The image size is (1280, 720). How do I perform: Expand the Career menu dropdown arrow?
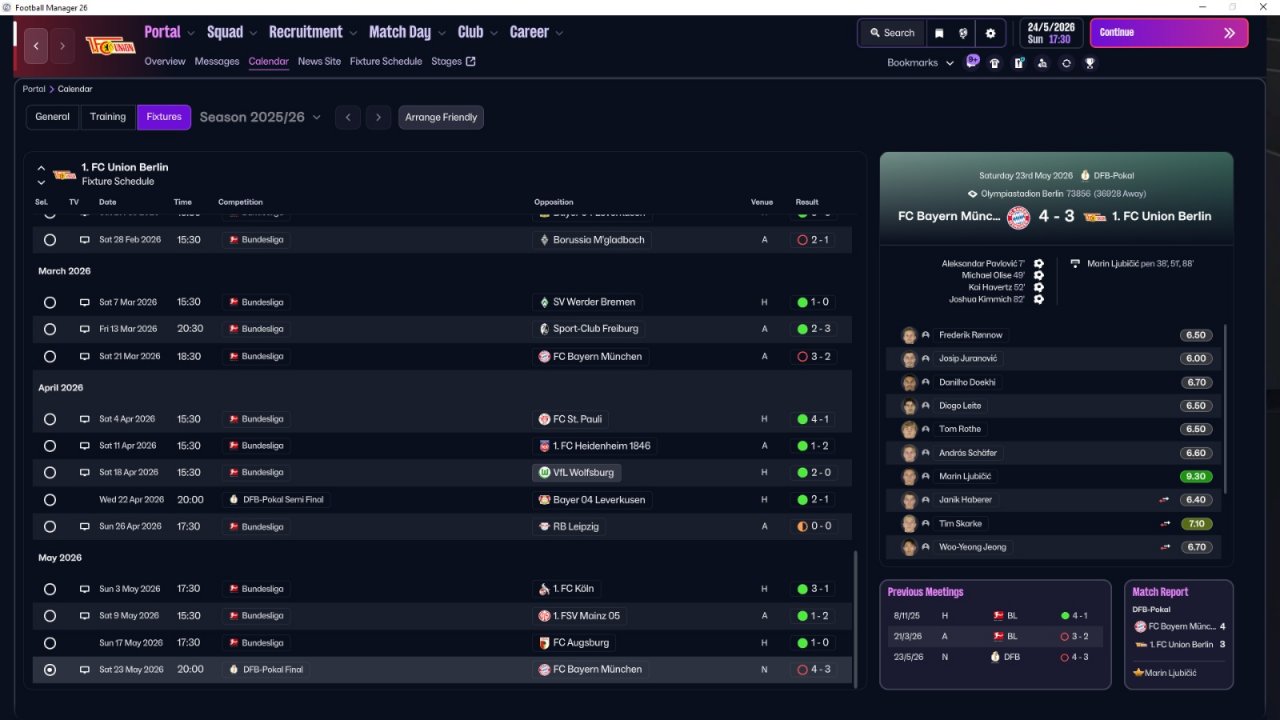coord(559,33)
